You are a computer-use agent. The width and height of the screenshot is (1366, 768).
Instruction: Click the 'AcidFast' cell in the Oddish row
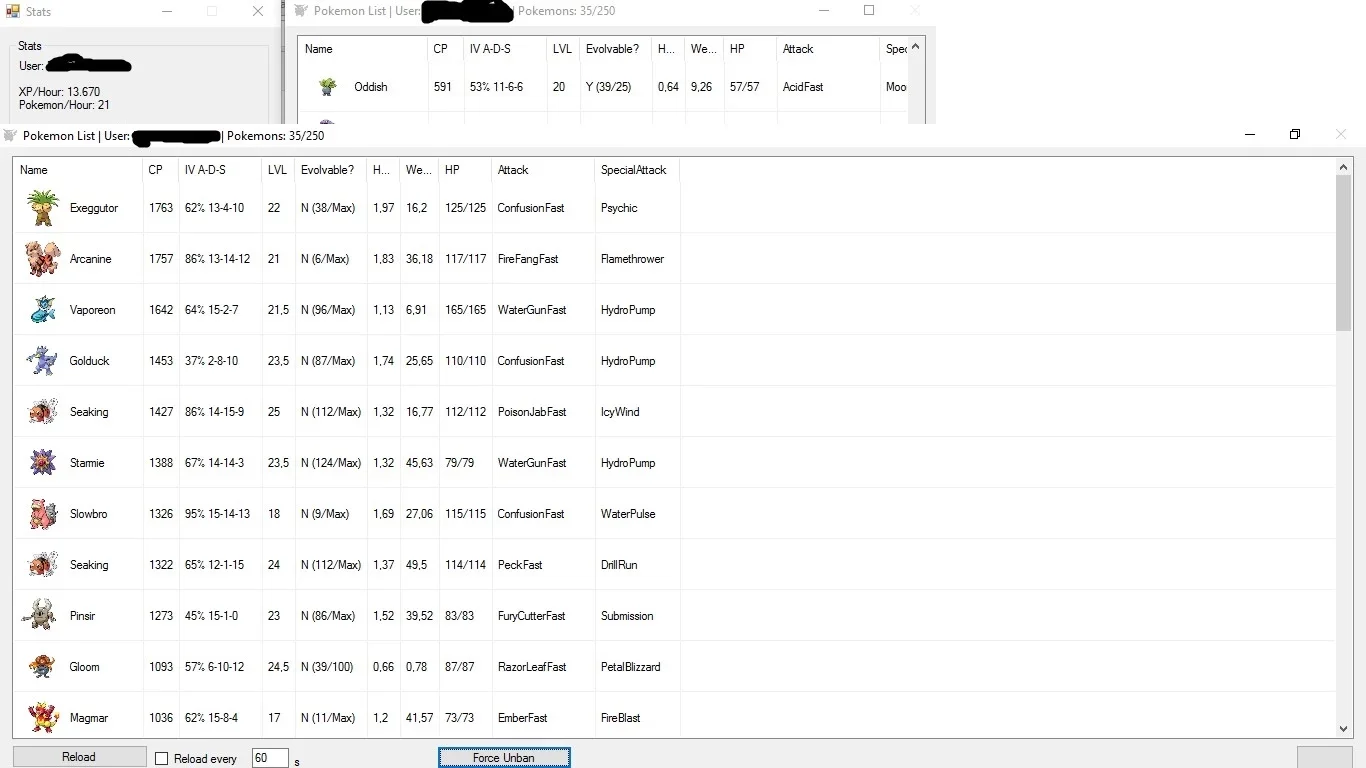pyautogui.click(x=803, y=87)
